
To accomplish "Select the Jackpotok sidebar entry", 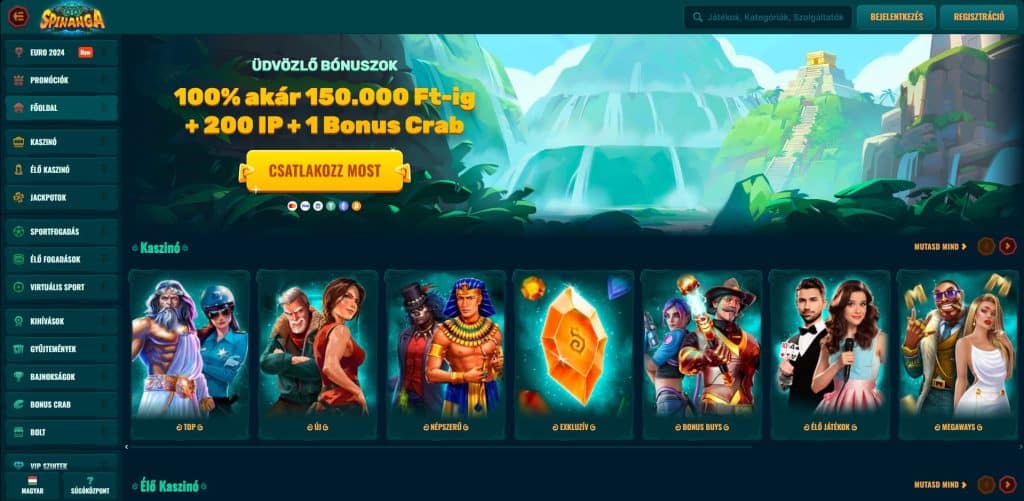I will tap(61, 197).
